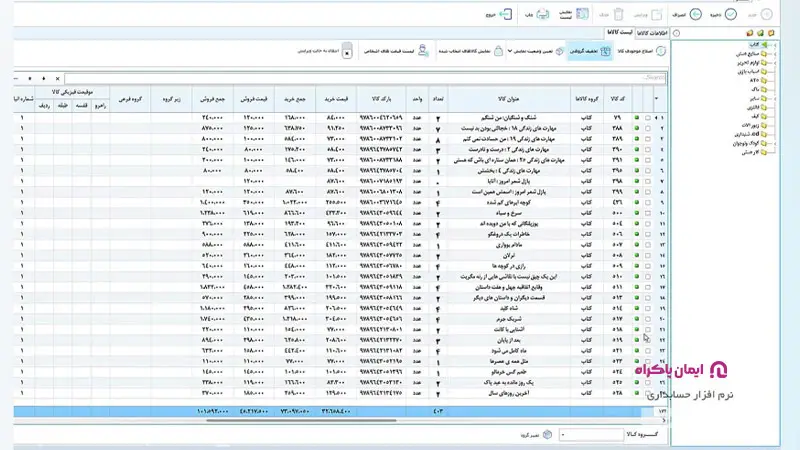Tick the checkbox on the row with code 391
The width and height of the screenshot is (800, 450).
click(648, 160)
